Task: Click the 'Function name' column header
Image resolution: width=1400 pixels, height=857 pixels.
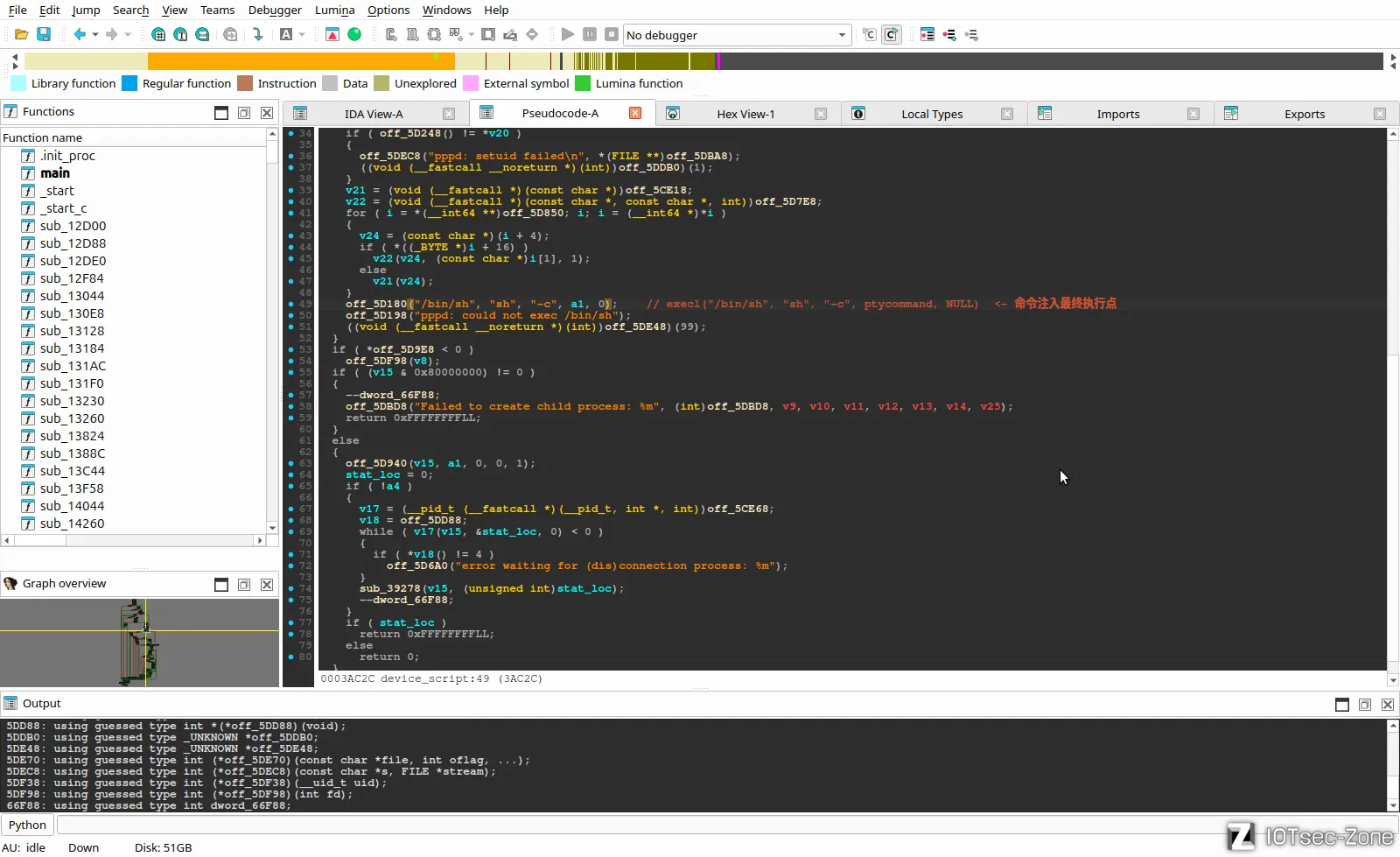Action: 133,137
